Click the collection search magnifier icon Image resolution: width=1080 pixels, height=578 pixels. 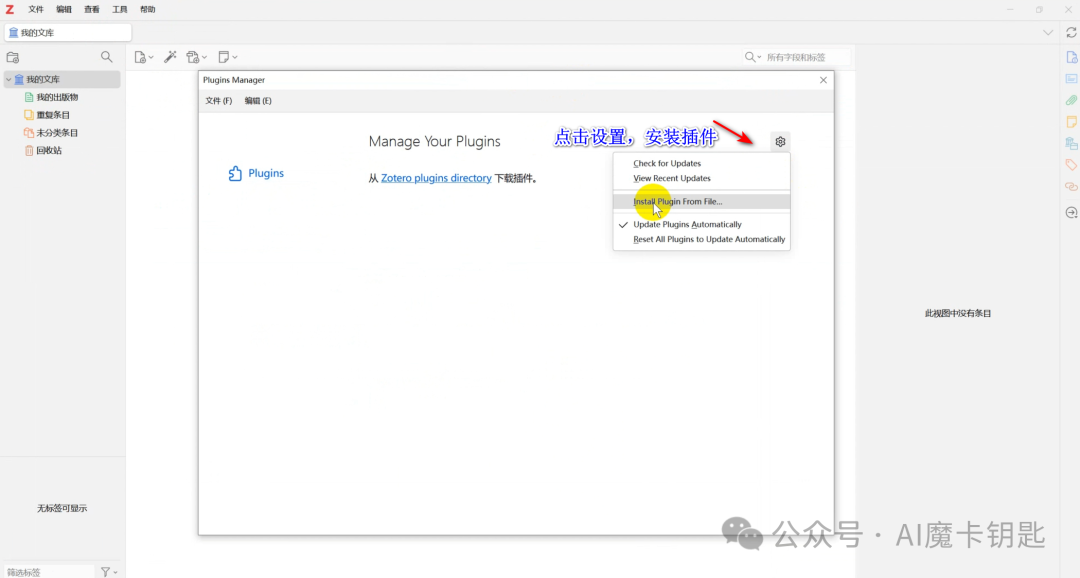point(106,57)
